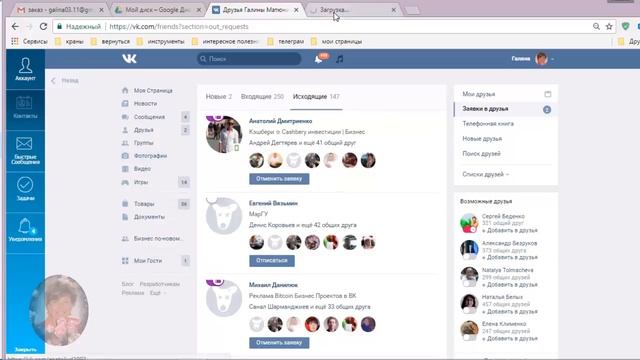Click Отписаться under Евгений Вязьмин
The height and width of the screenshot is (360, 640).
[272, 260]
